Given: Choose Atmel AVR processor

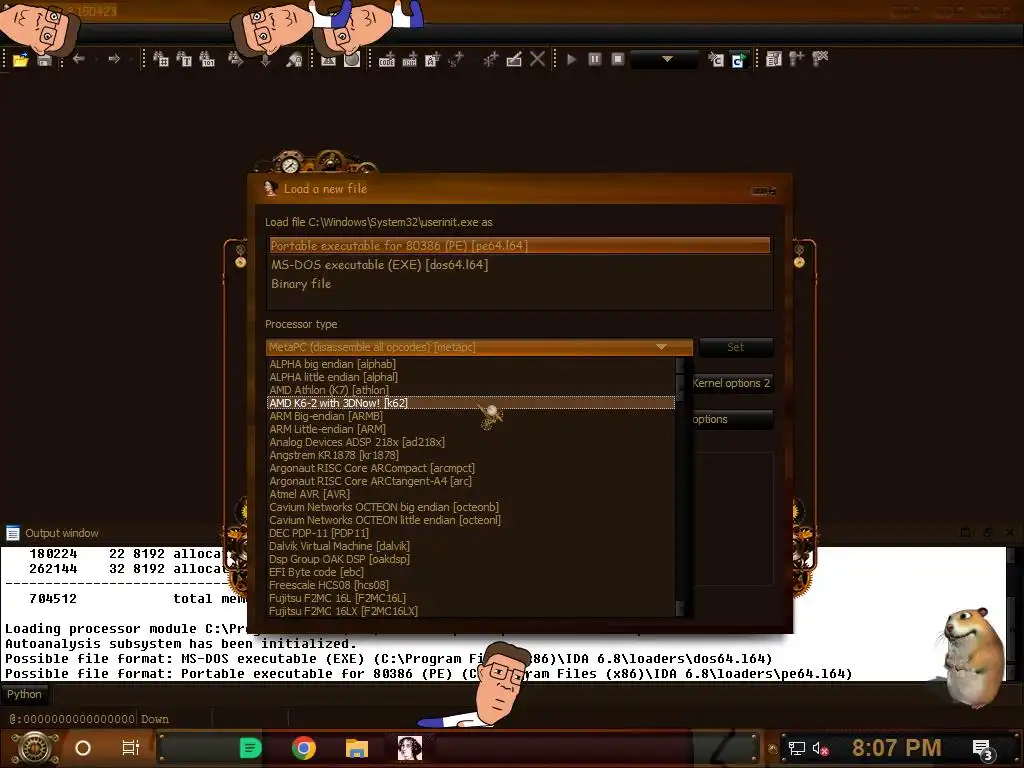Looking at the screenshot, I should click(471, 494).
